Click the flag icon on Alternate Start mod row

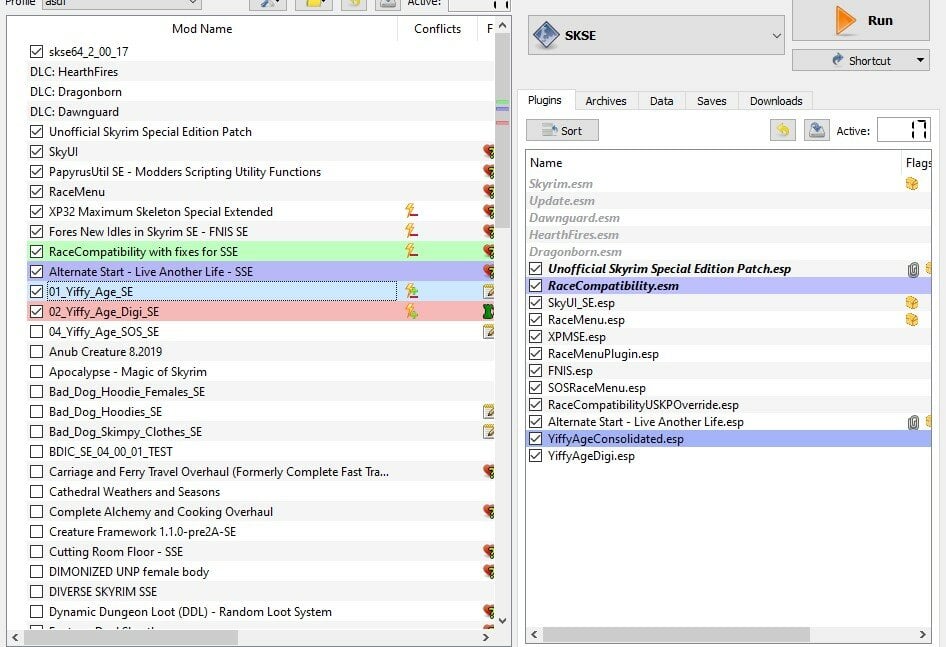[489, 271]
